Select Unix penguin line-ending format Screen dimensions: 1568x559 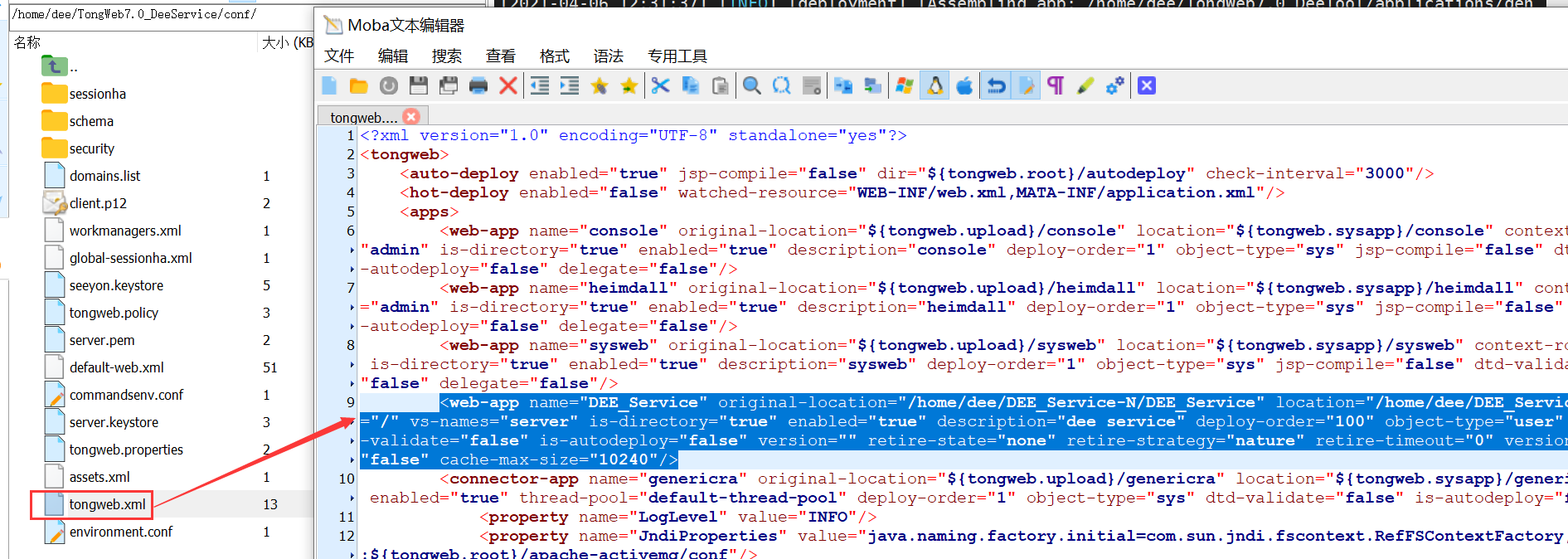click(934, 86)
